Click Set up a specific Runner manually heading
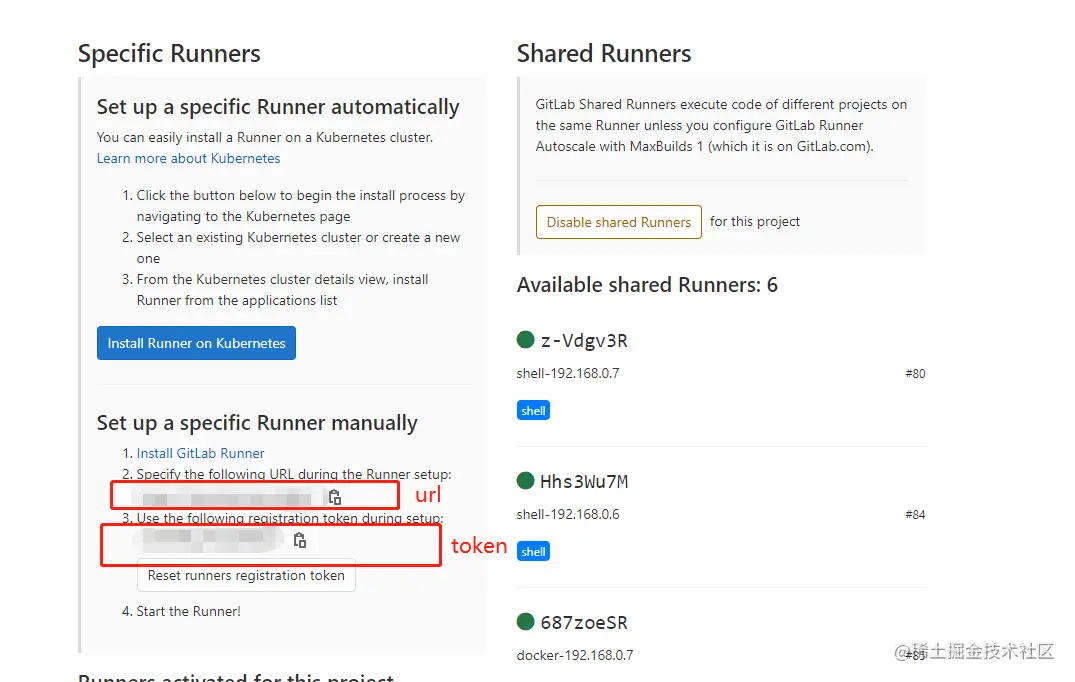The width and height of the screenshot is (1075, 682). tap(257, 423)
